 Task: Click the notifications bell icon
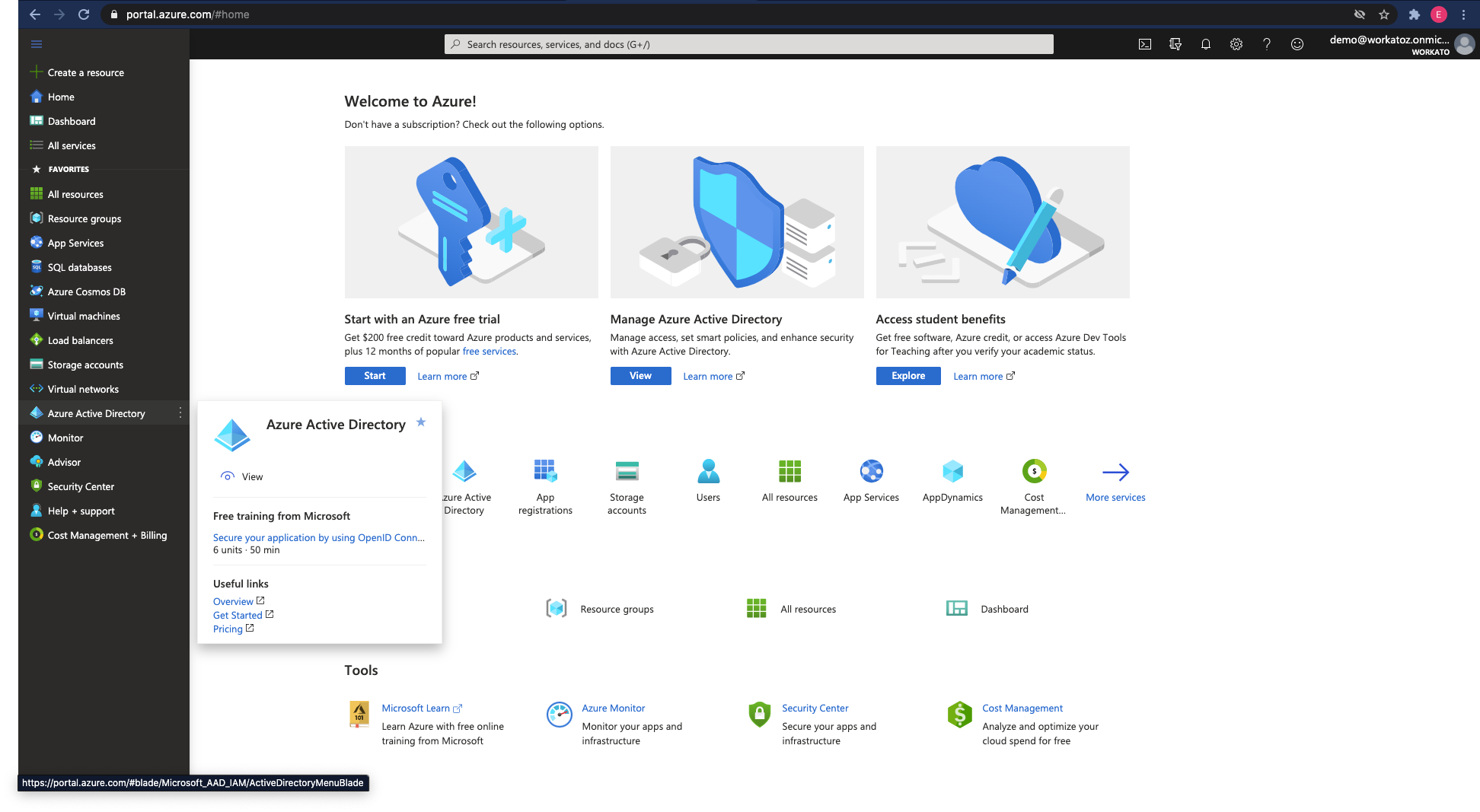click(1205, 44)
